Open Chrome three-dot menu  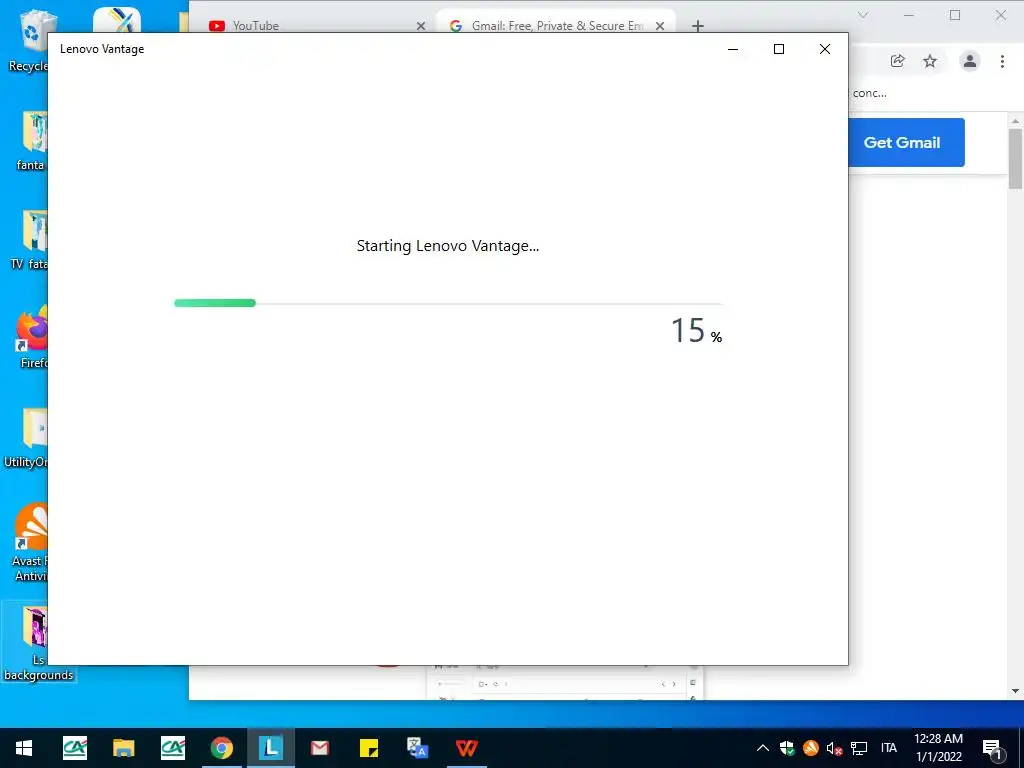(x=1002, y=61)
